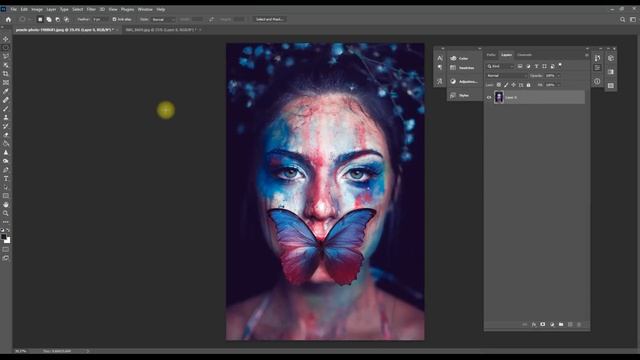Create a new group folder icon
Screen dimensions: 640x360
(x=561, y=324)
